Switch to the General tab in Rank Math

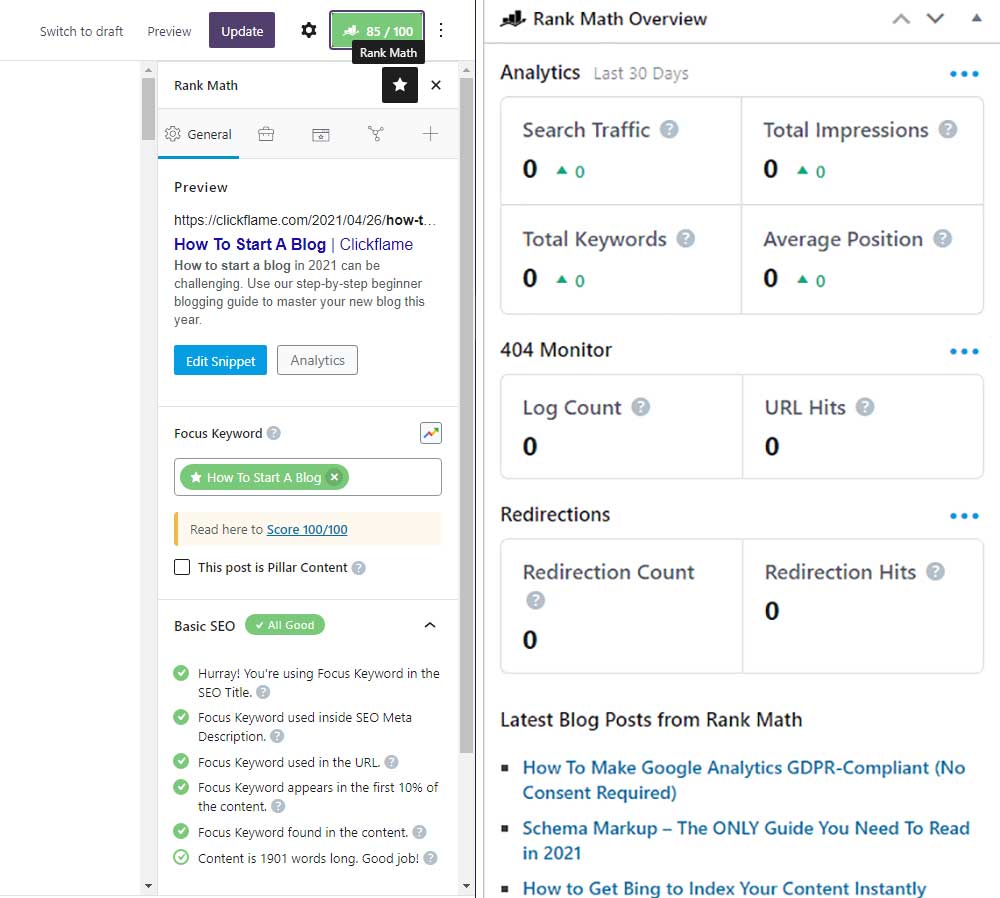click(198, 134)
